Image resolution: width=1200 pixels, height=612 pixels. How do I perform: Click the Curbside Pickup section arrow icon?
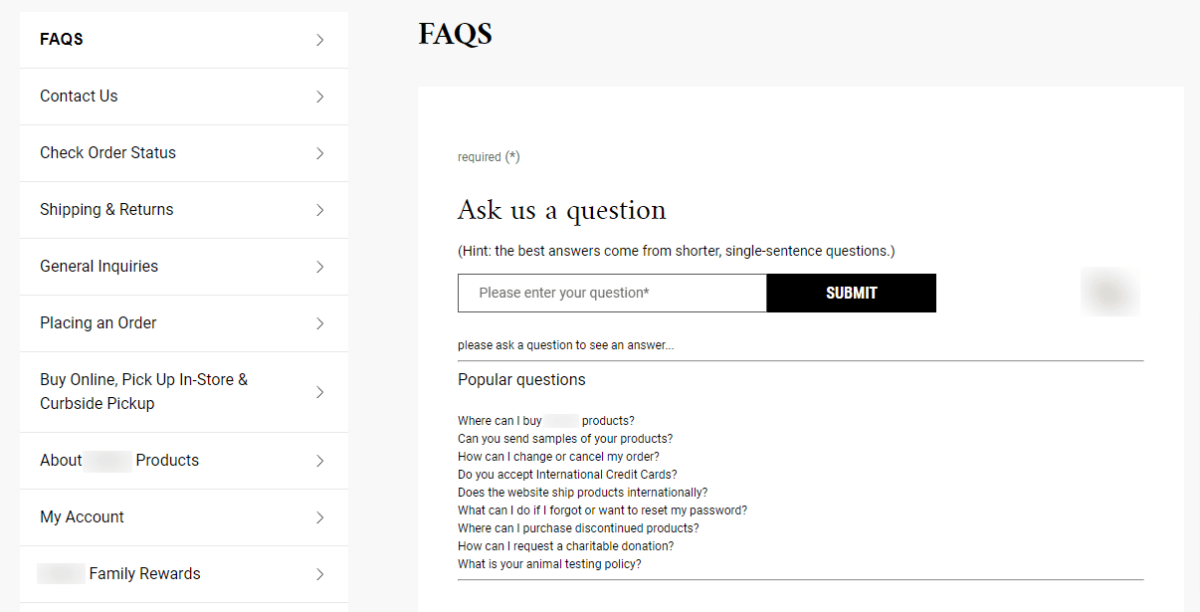coord(319,391)
